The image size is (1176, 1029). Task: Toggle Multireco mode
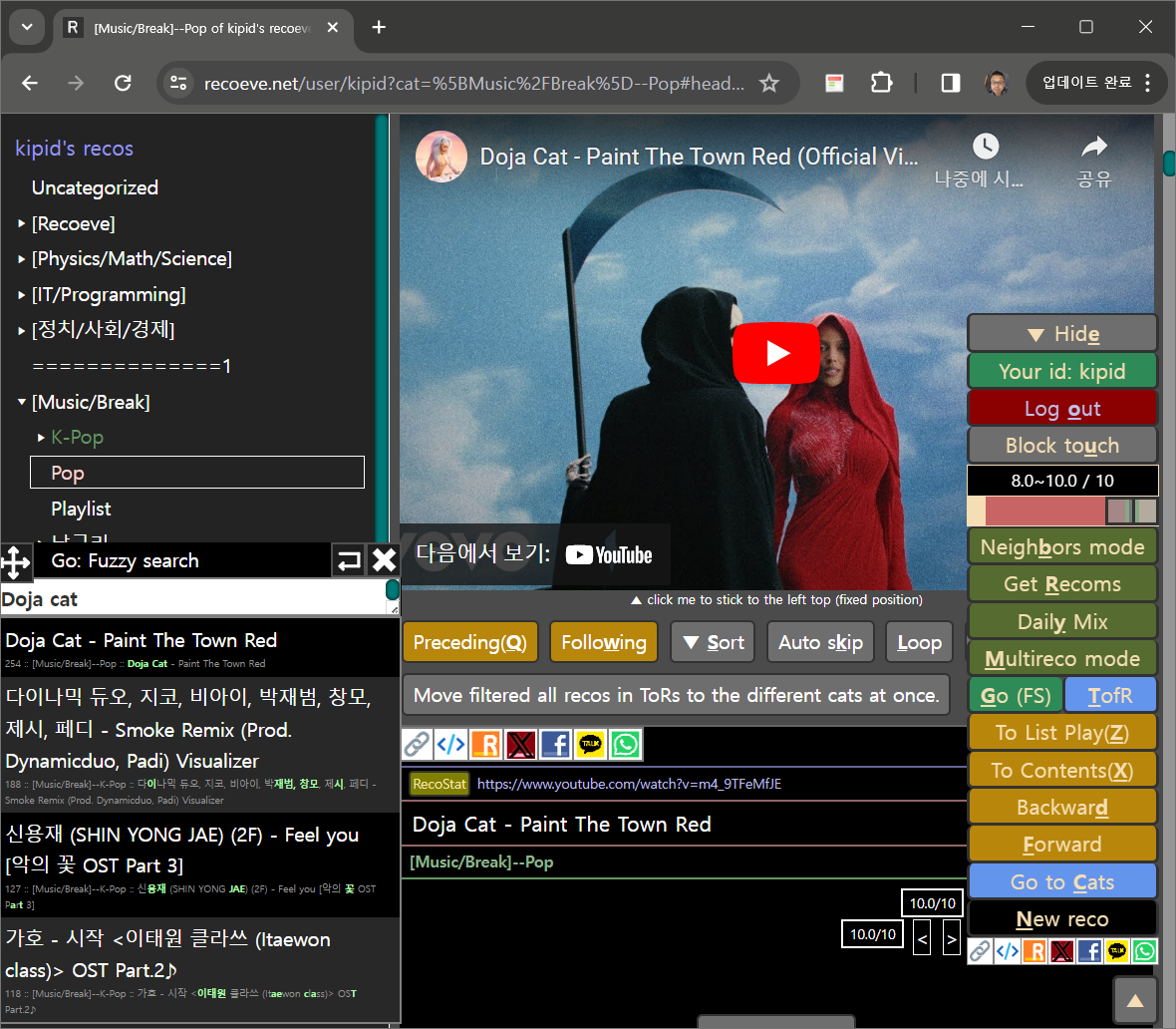1062,659
